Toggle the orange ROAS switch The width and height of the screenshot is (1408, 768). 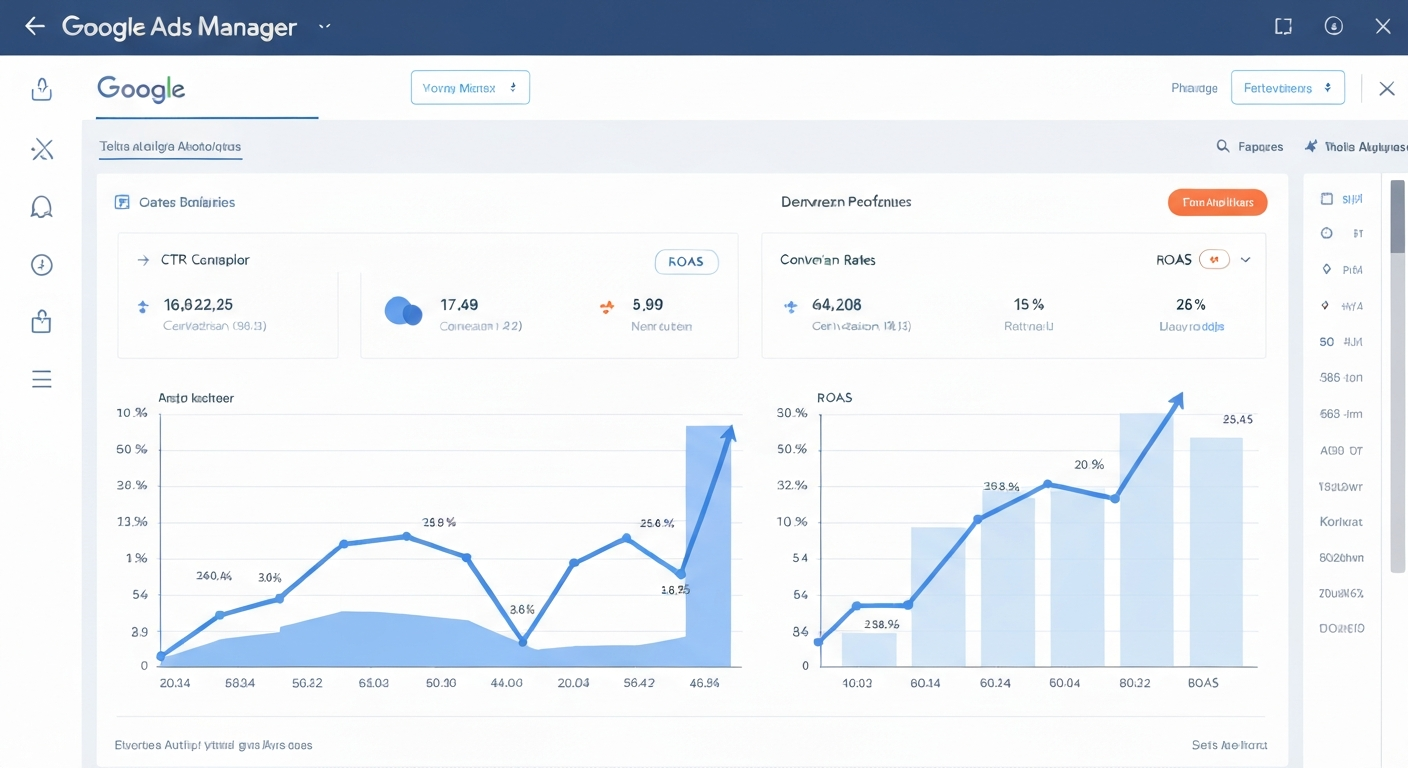1214,260
